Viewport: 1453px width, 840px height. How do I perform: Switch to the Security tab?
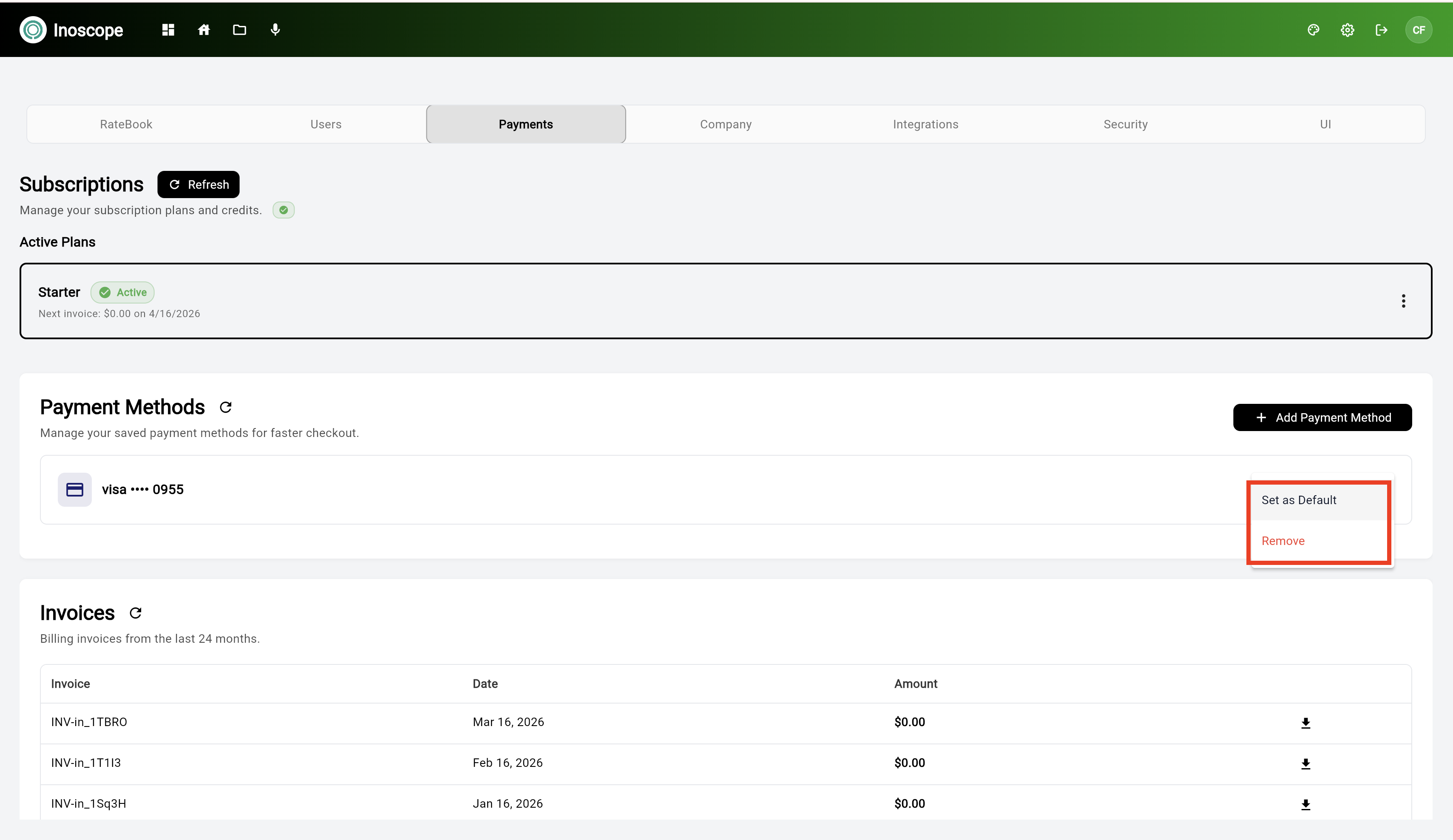[1125, 123]
